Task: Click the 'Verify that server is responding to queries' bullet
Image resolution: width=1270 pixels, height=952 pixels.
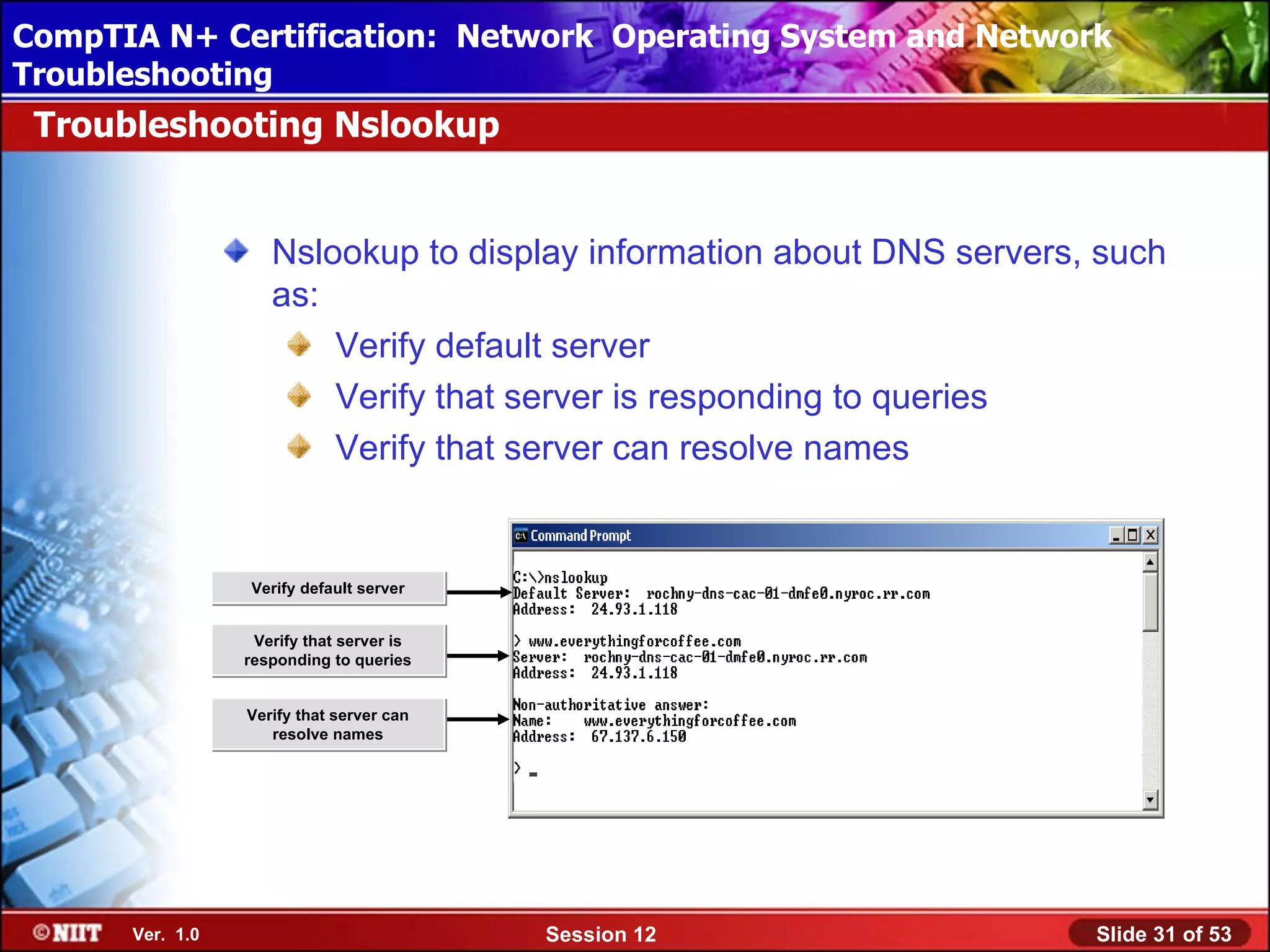Action: 661,397
